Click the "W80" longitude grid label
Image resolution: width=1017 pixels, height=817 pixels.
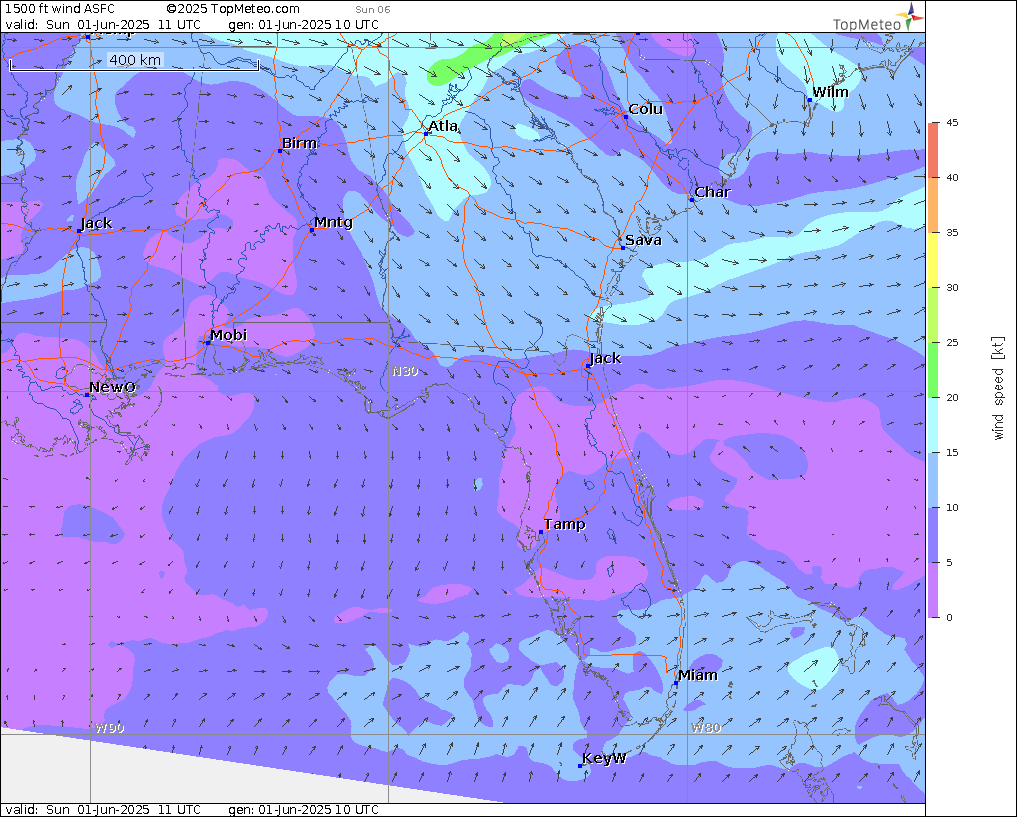705,728
